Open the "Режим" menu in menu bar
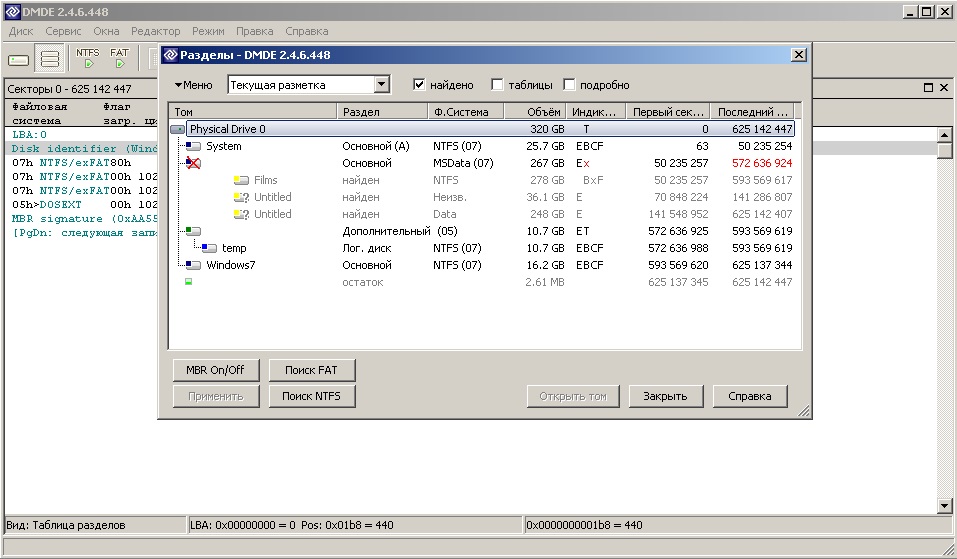The image size is (957, 559). coord(208,31)
